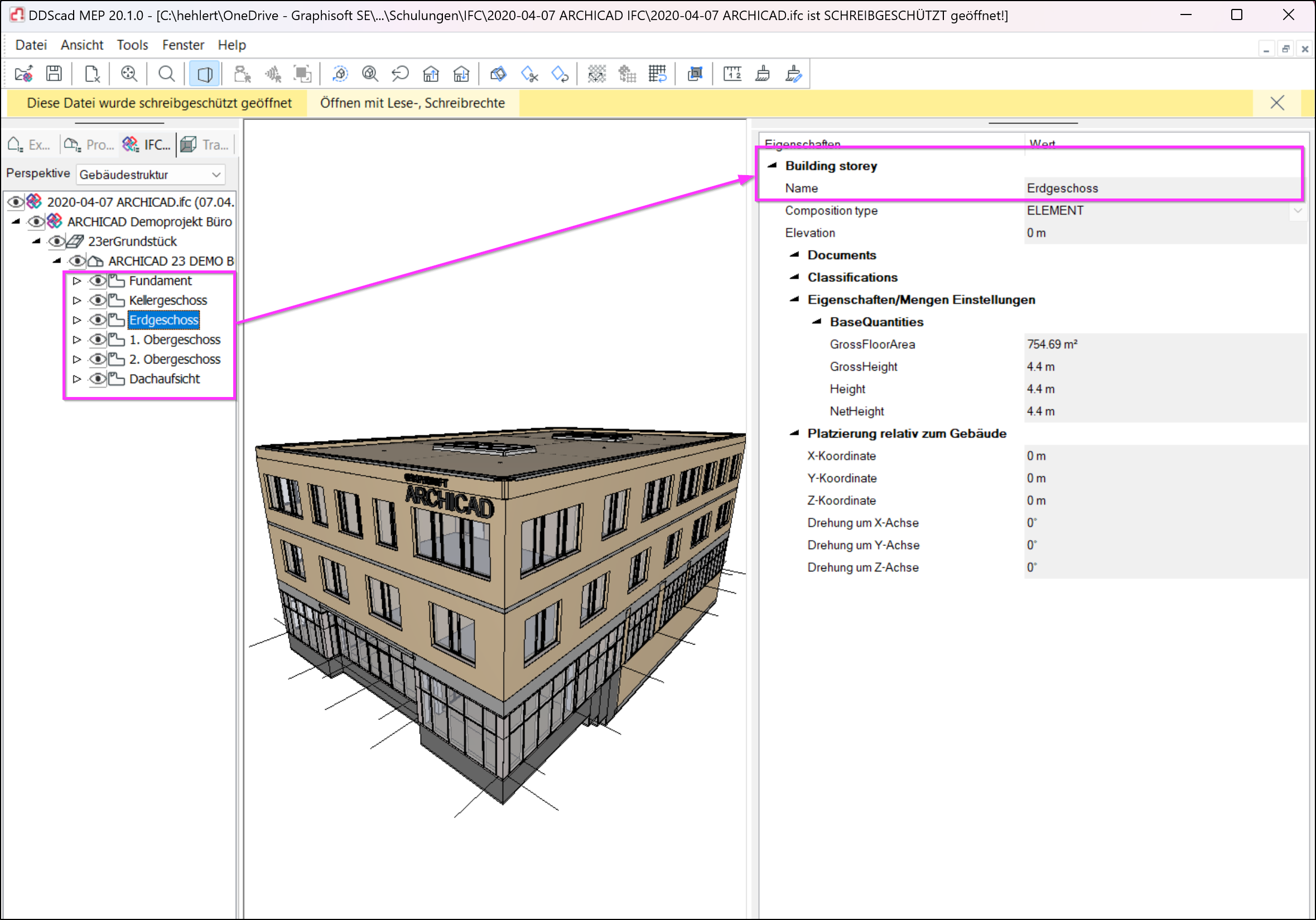Collapse the Classifications property group

(x=794, y=277)
